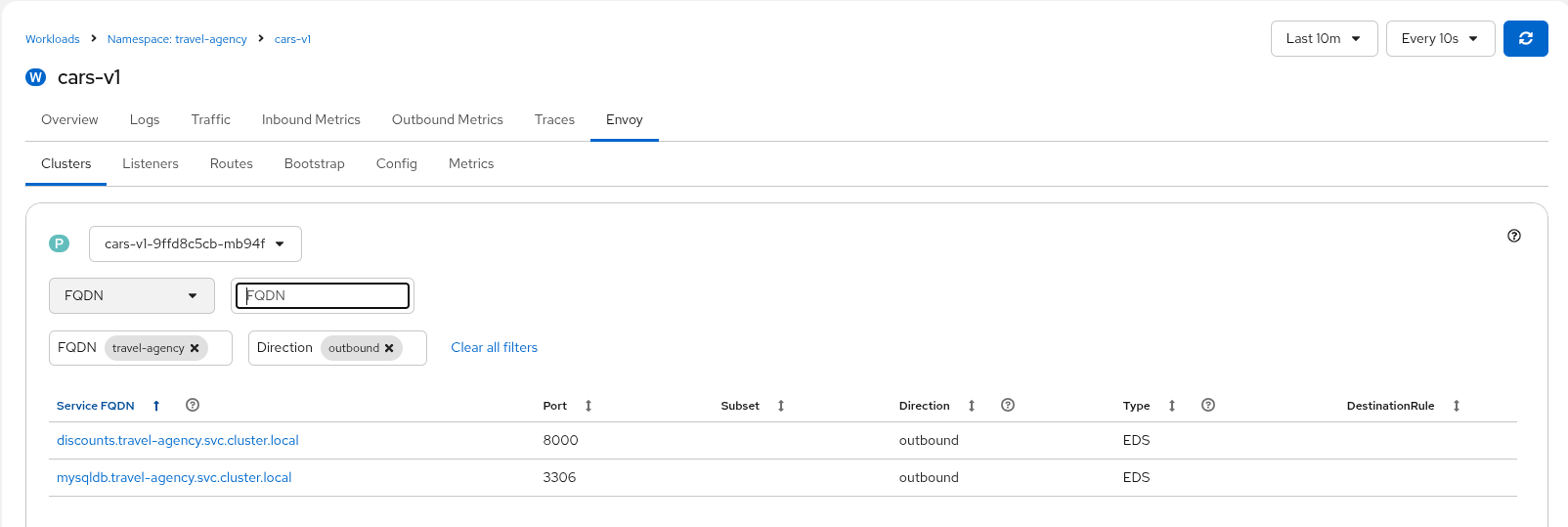
Task: Sort table by Direction column icon
Action: [x=972, y=406]
